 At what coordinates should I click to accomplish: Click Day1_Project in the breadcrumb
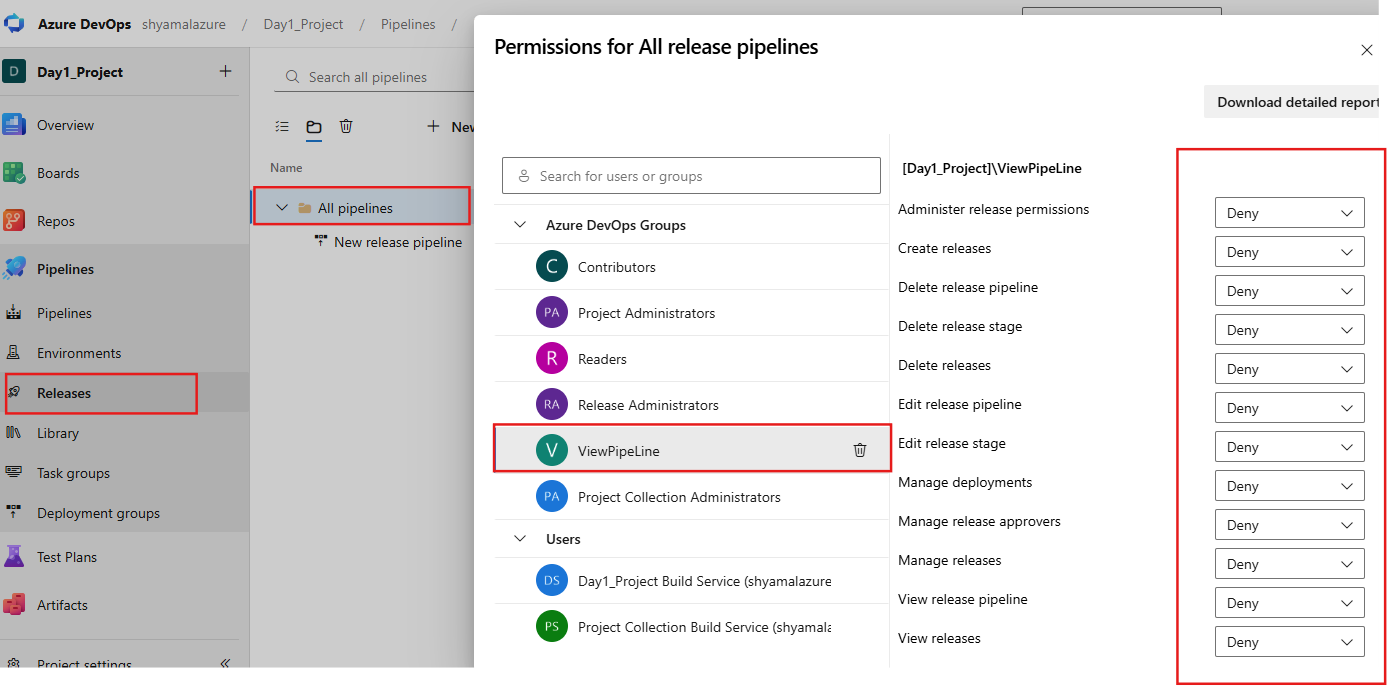(x=303, y=24)
